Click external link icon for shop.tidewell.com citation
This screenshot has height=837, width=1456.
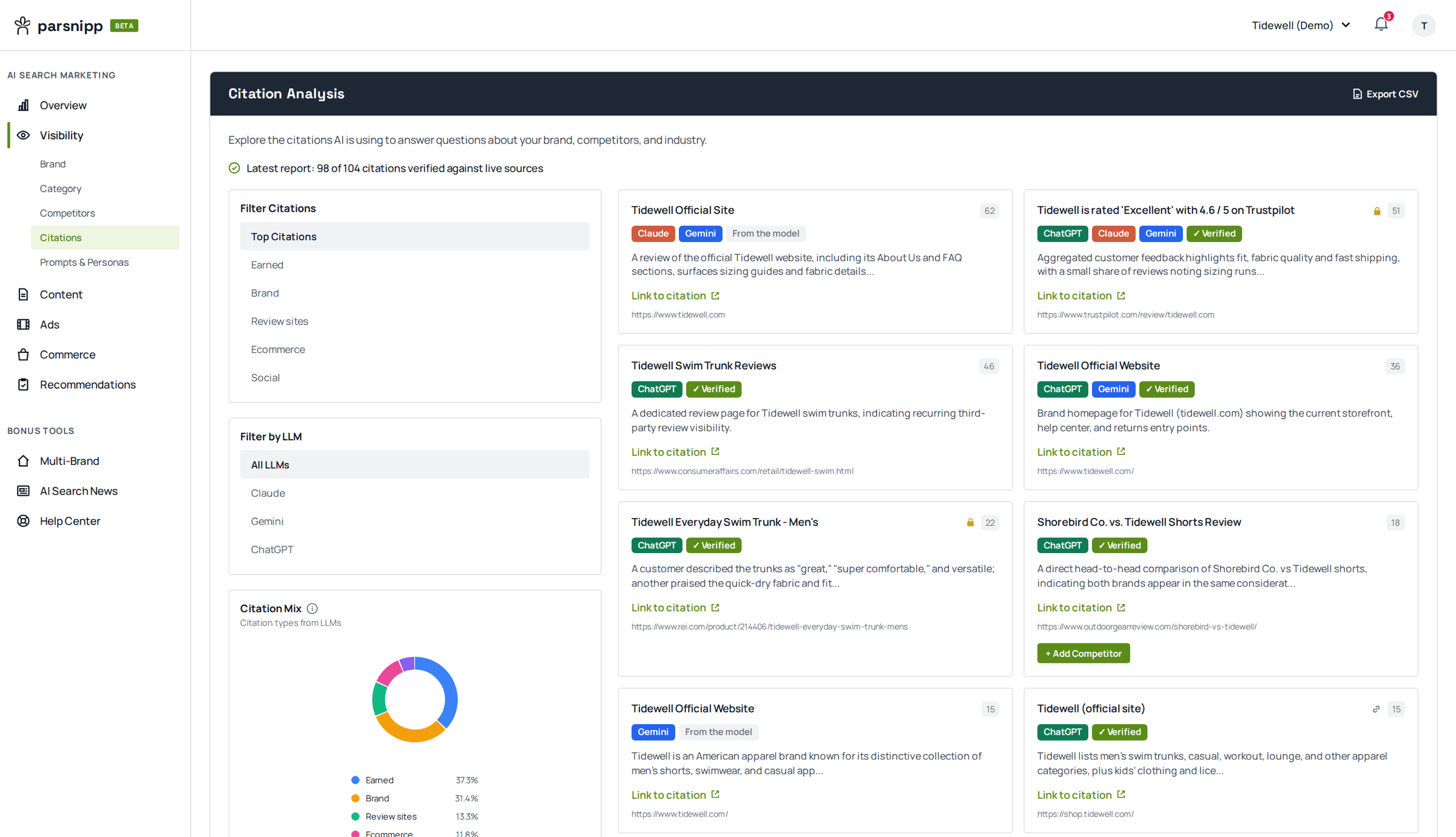tap(1121, 794)
